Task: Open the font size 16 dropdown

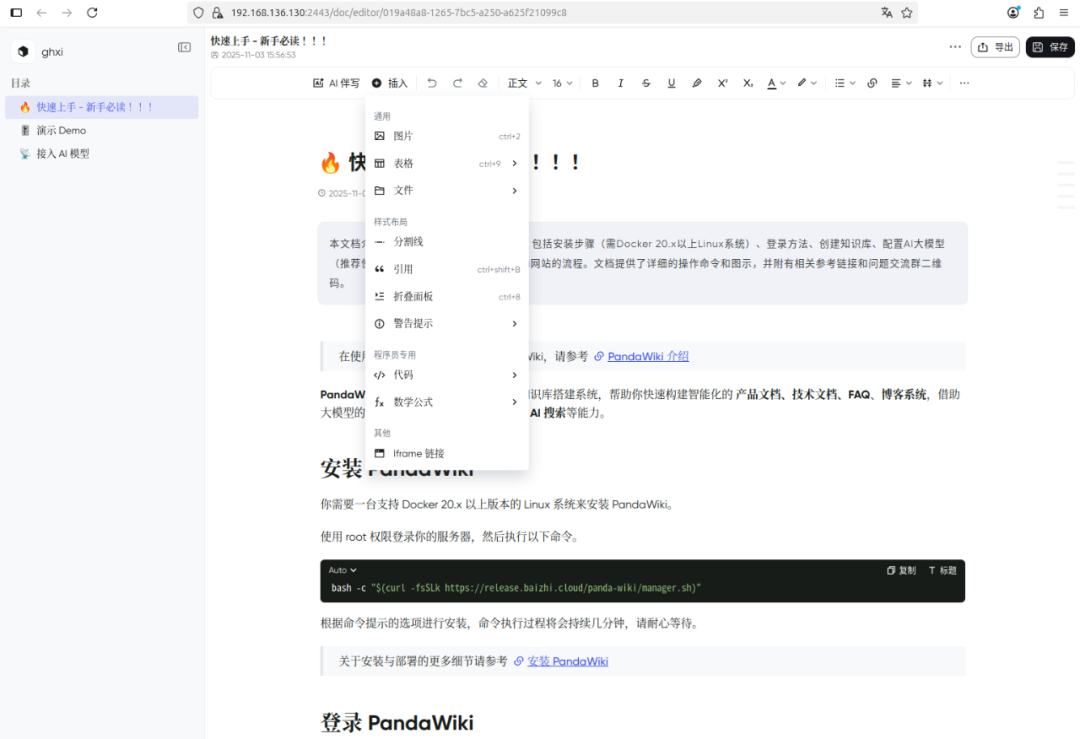Action: pos(562,83)
